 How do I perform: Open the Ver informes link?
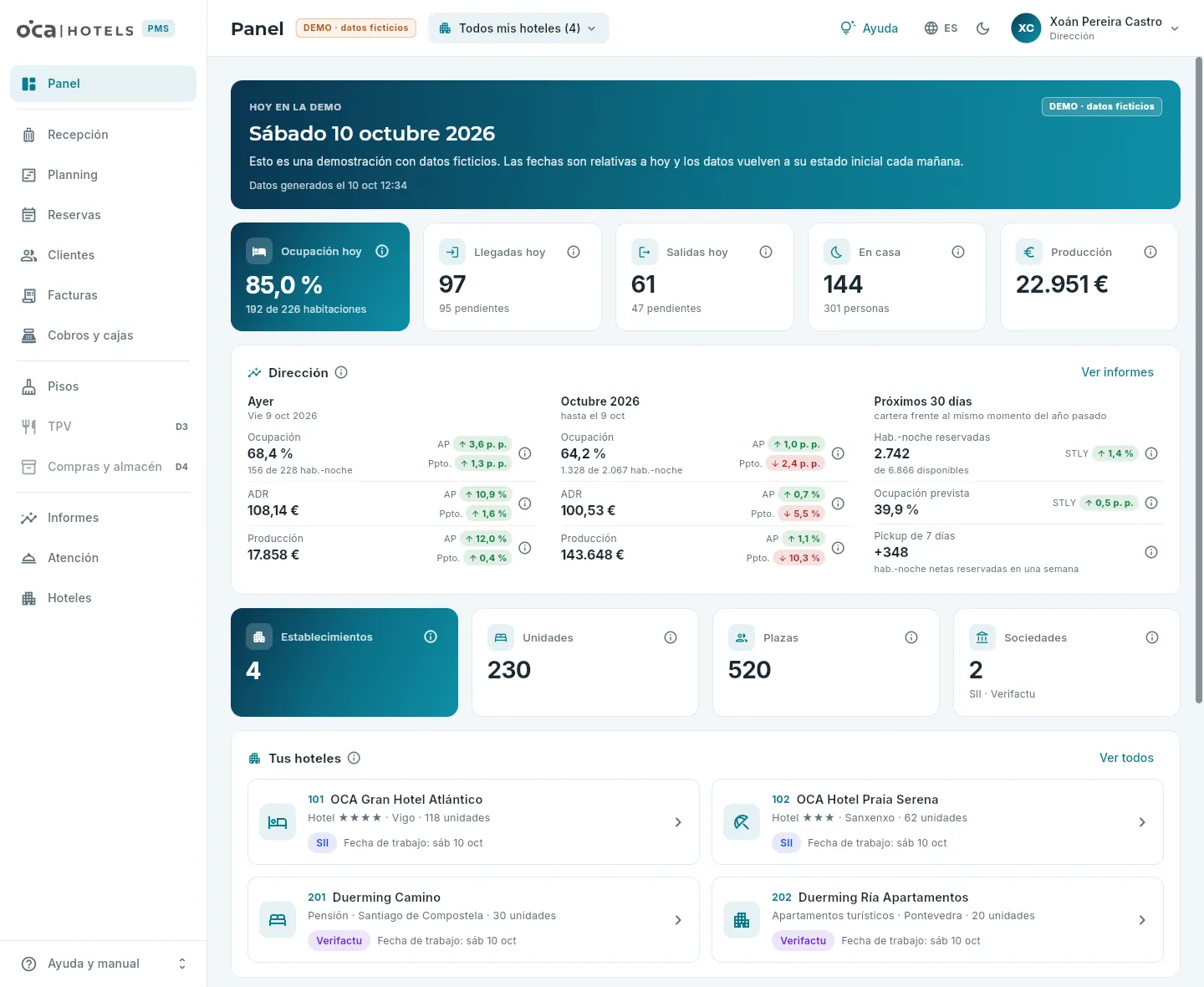click(x=1117, y=372)
